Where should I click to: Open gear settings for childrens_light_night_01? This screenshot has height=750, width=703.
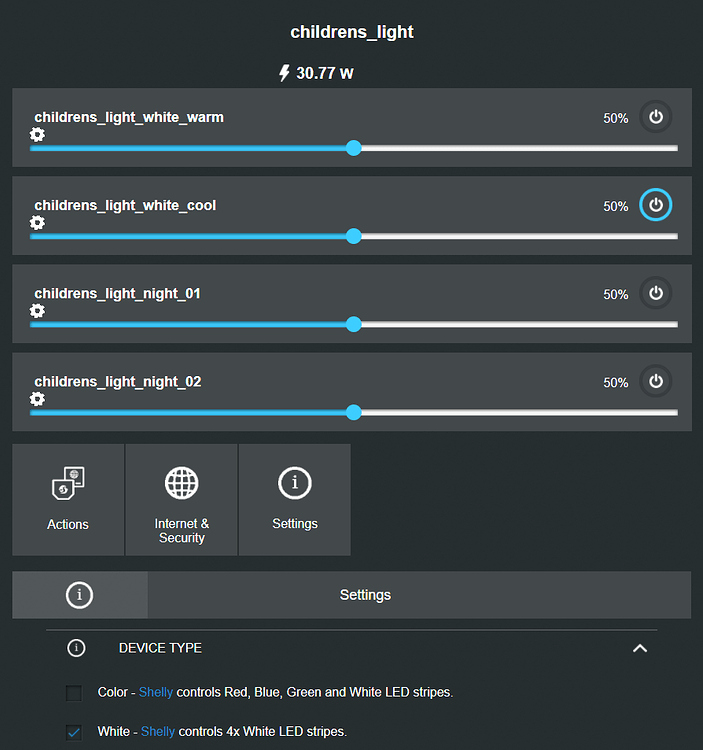tap(37, 311)
